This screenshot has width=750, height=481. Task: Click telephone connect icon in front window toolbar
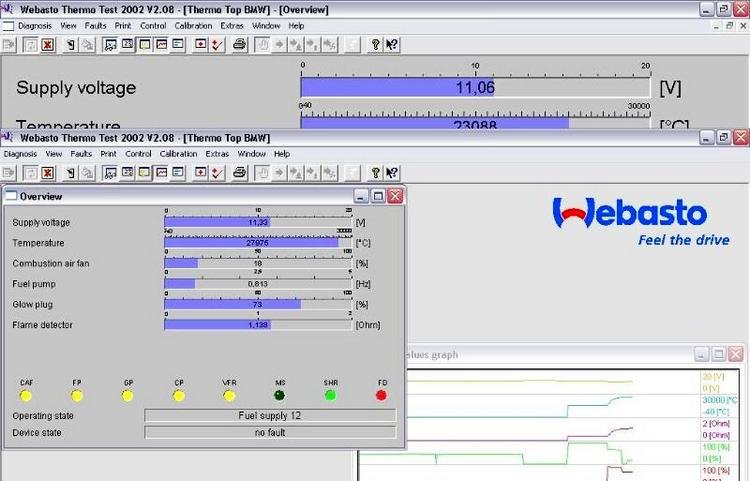pos(70,173)
